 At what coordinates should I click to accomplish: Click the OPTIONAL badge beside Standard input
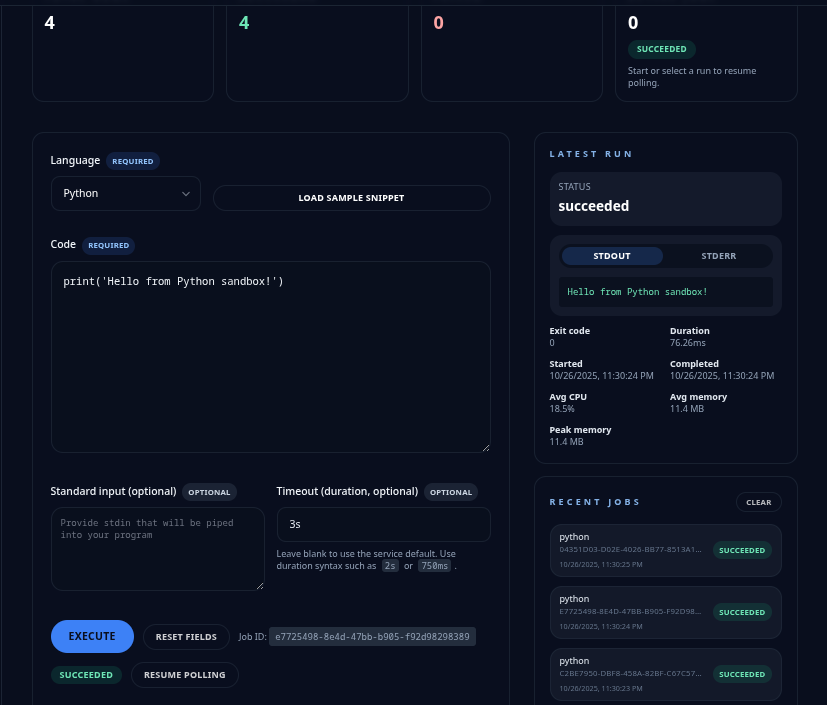(209, 491)
